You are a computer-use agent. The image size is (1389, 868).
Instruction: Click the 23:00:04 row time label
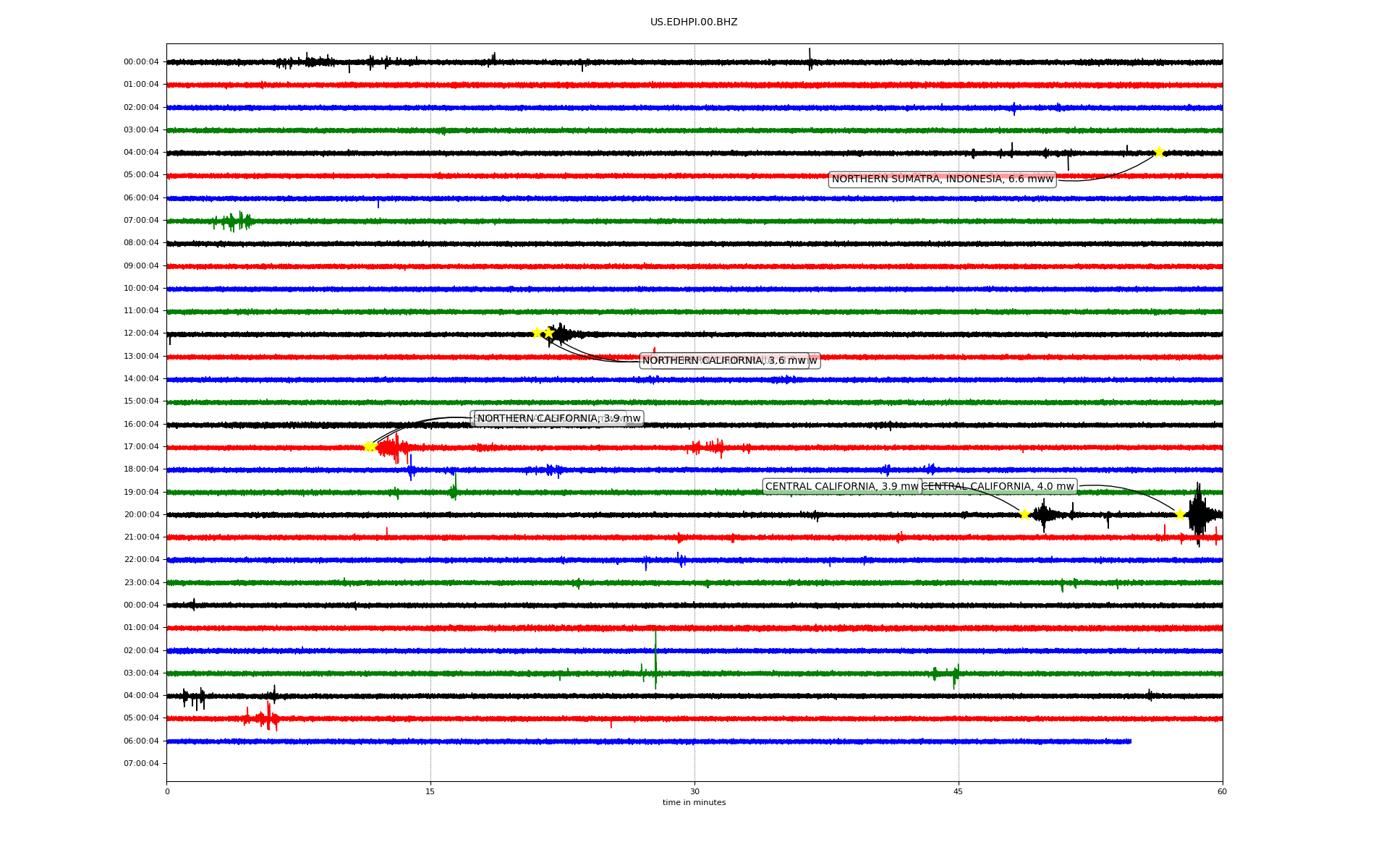click(x=141, y=582)
